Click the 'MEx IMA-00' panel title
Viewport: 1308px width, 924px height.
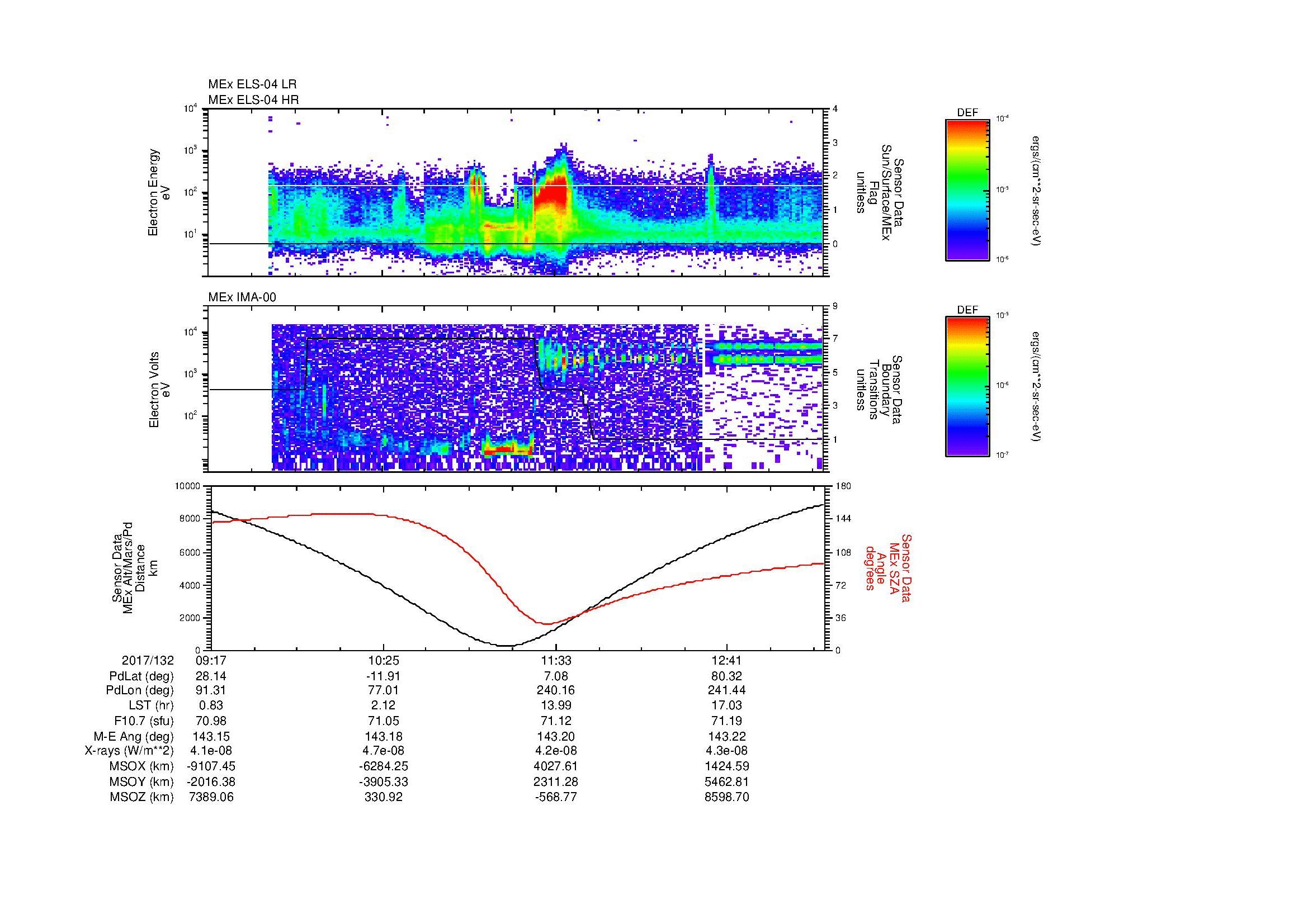(x=242, y=297)
